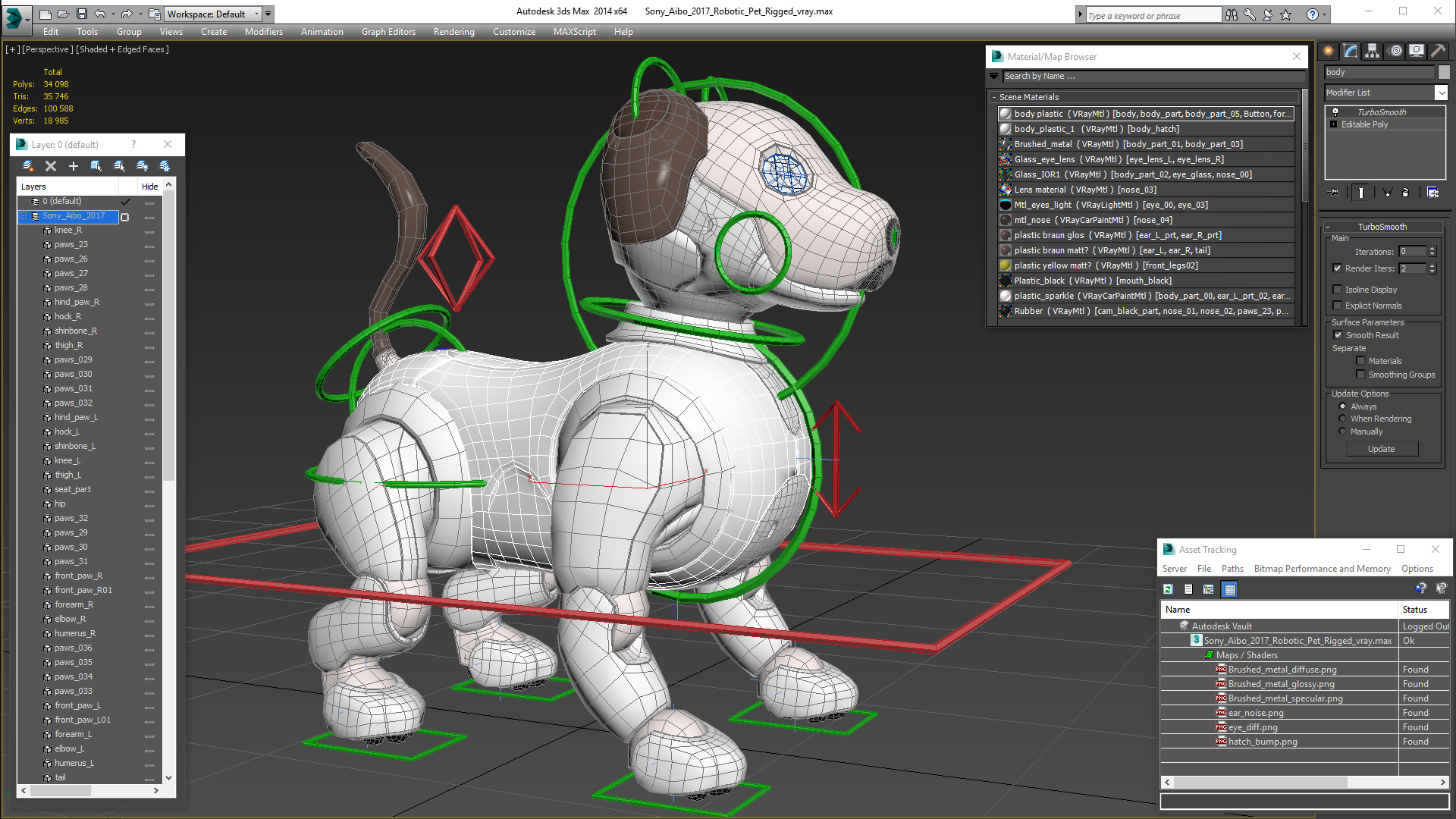1456x819 pixels.
Task: Enable Isoline Display checkbox
Action: 1338,290
